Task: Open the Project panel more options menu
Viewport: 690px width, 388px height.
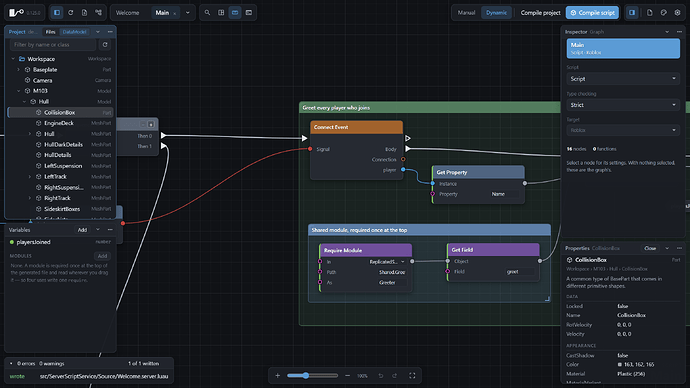Action: point(110,32)
